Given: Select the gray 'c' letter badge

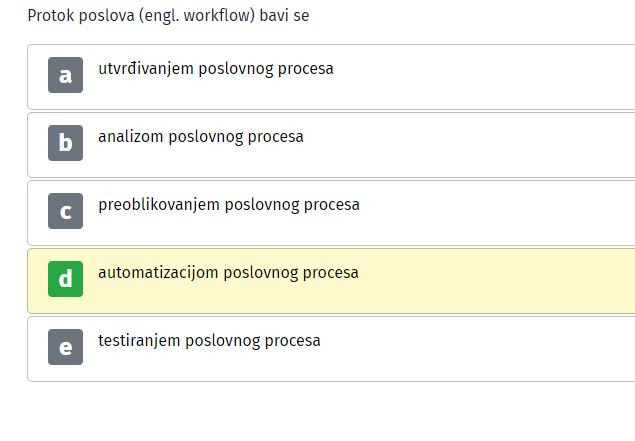Looking at the screenshot, I should click(65, 211).
